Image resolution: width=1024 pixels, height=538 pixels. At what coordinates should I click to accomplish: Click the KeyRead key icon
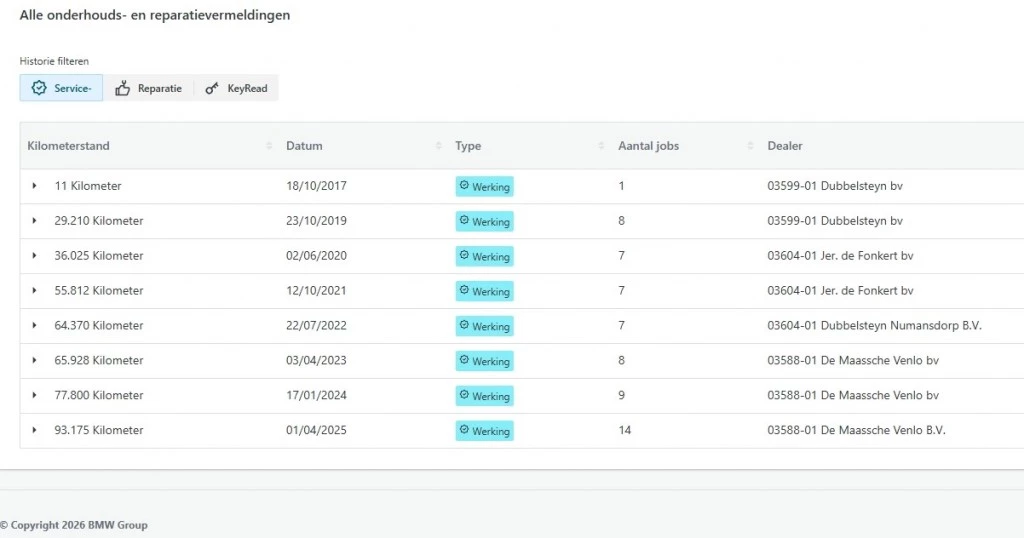coord(212,88)
